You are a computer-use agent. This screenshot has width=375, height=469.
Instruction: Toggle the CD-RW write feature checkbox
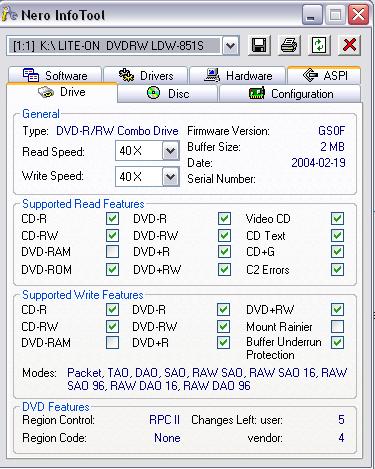[x=112, y=326]
